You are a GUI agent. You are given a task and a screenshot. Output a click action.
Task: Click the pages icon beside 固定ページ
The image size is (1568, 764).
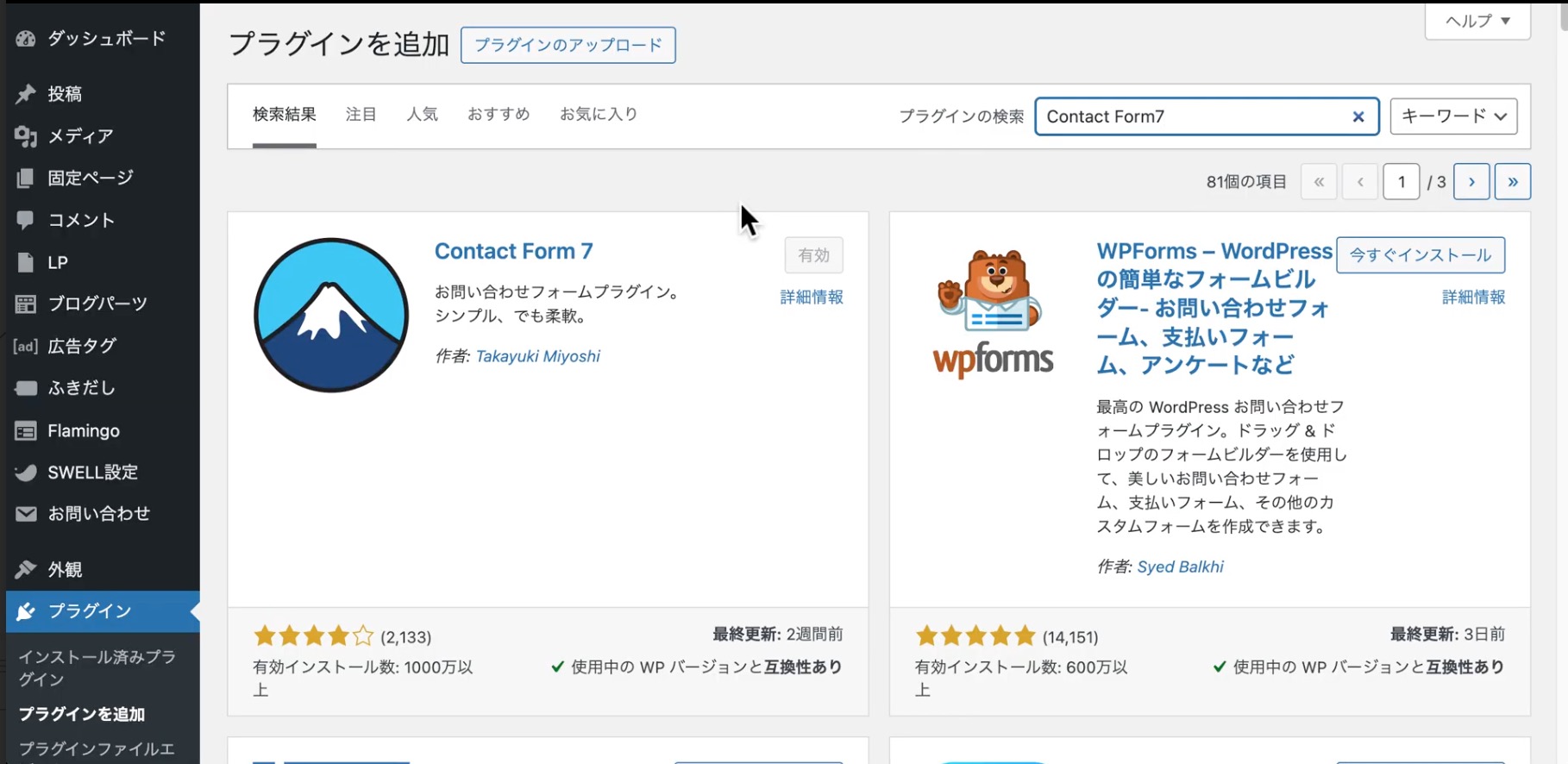pyautogui.click(x=26, y=178)
